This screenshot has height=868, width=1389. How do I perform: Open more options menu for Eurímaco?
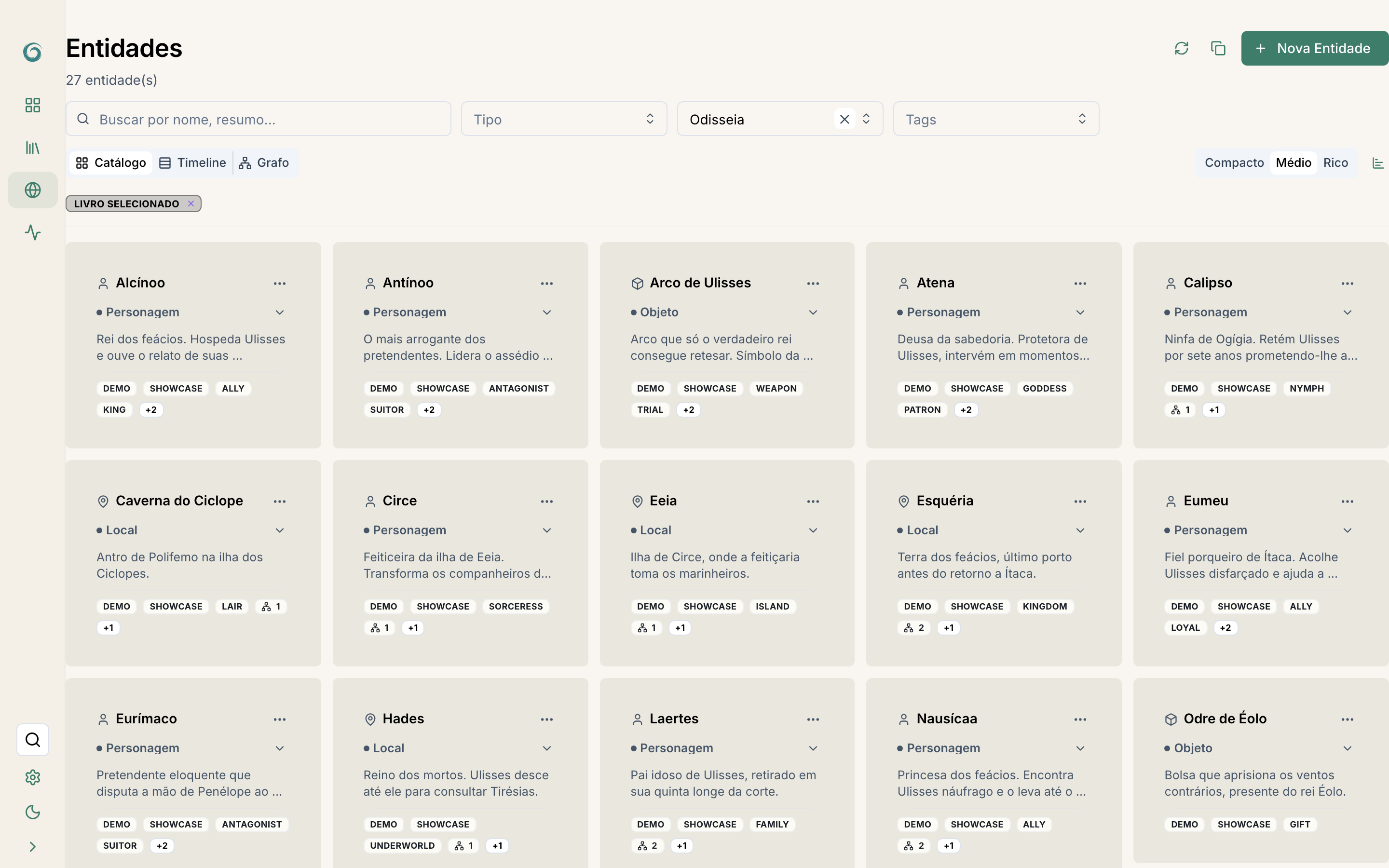pos(280,719)
